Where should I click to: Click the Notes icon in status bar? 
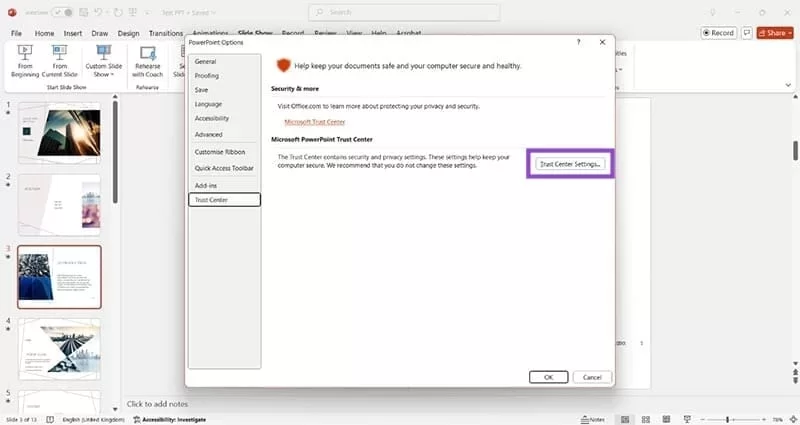tap(593, 419)
